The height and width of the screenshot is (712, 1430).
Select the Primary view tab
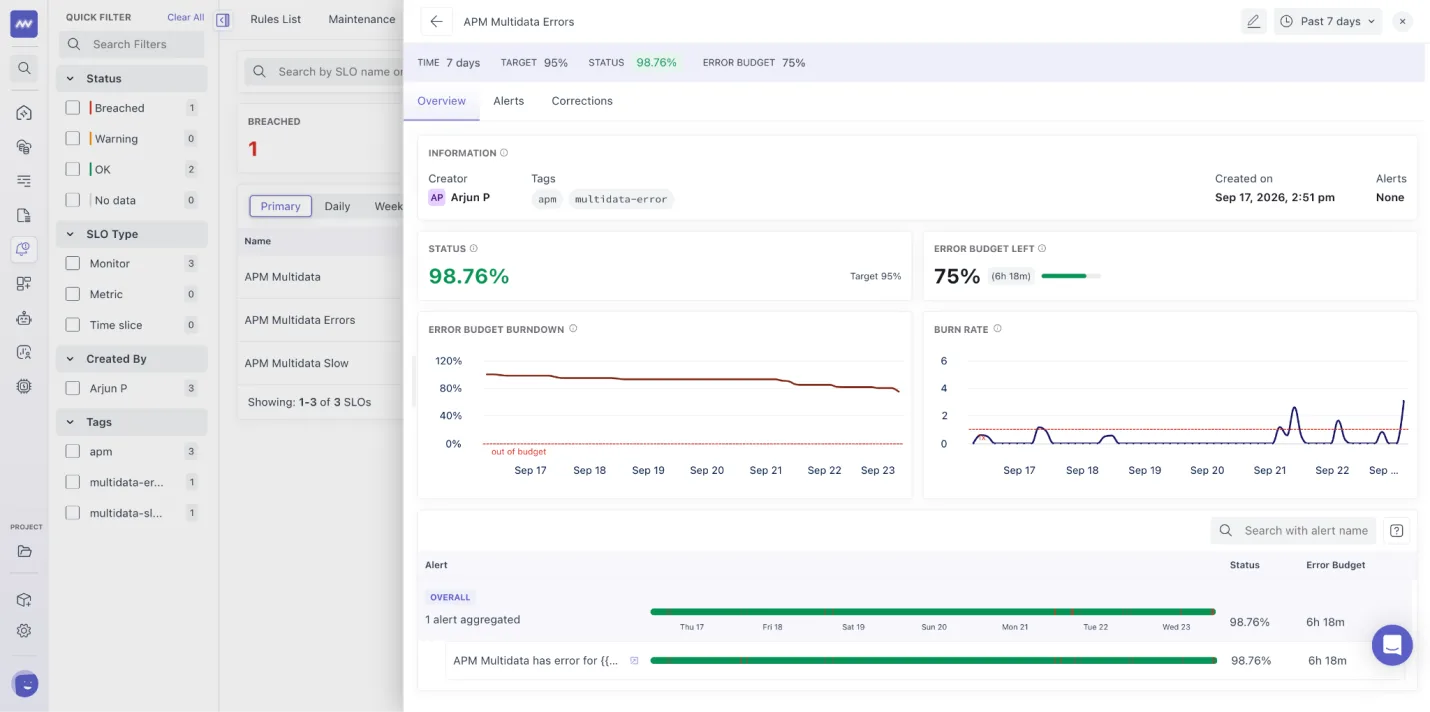click(281, 206)
